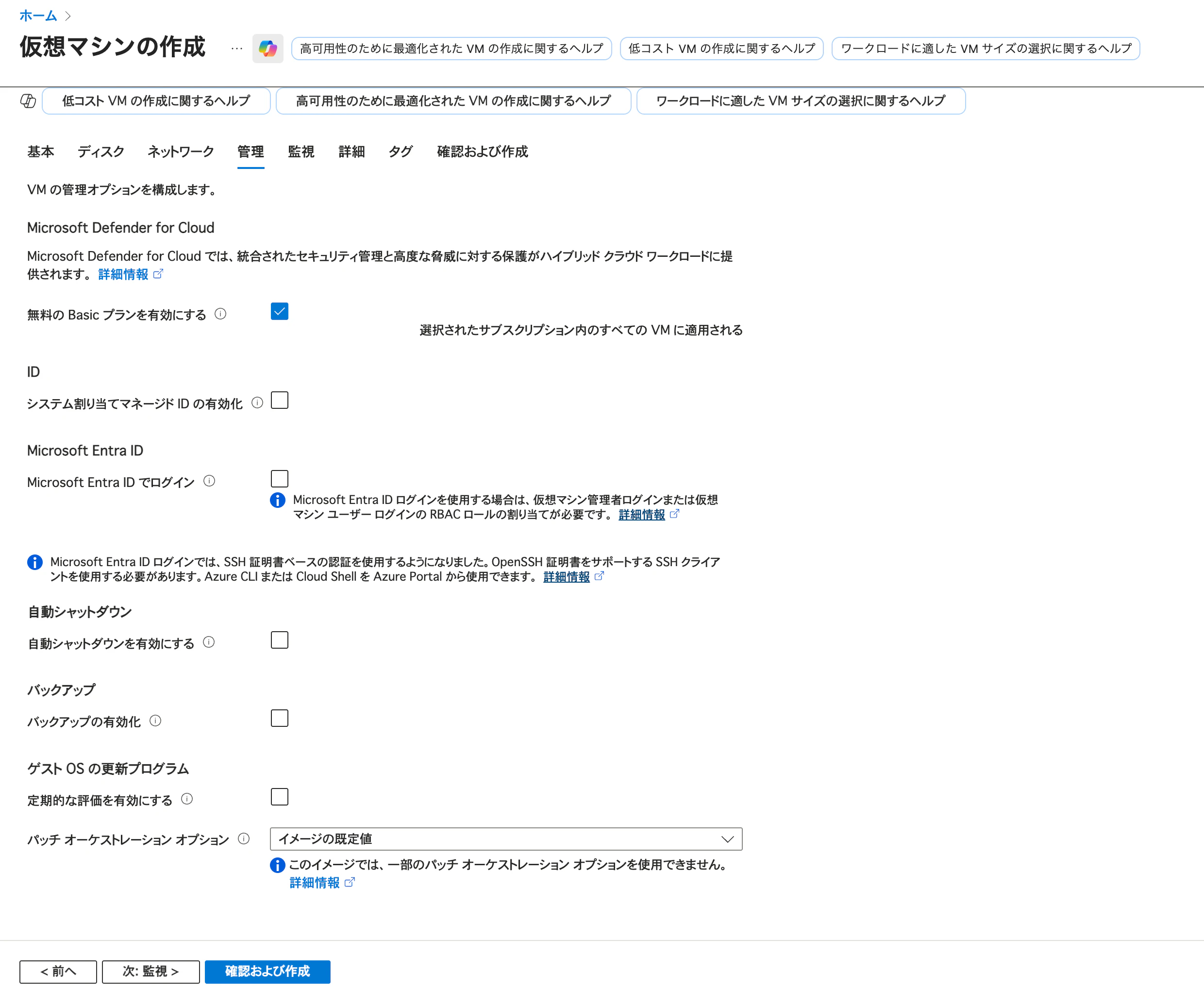Viewport: 1204px width, 1007px height.
Task: Click the < 前へ button
Action: click(x=58, y=972)
